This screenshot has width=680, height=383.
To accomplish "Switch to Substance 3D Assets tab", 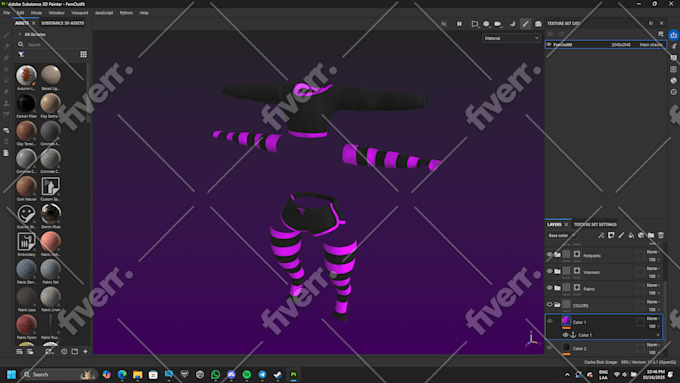I will pos(62,23).
